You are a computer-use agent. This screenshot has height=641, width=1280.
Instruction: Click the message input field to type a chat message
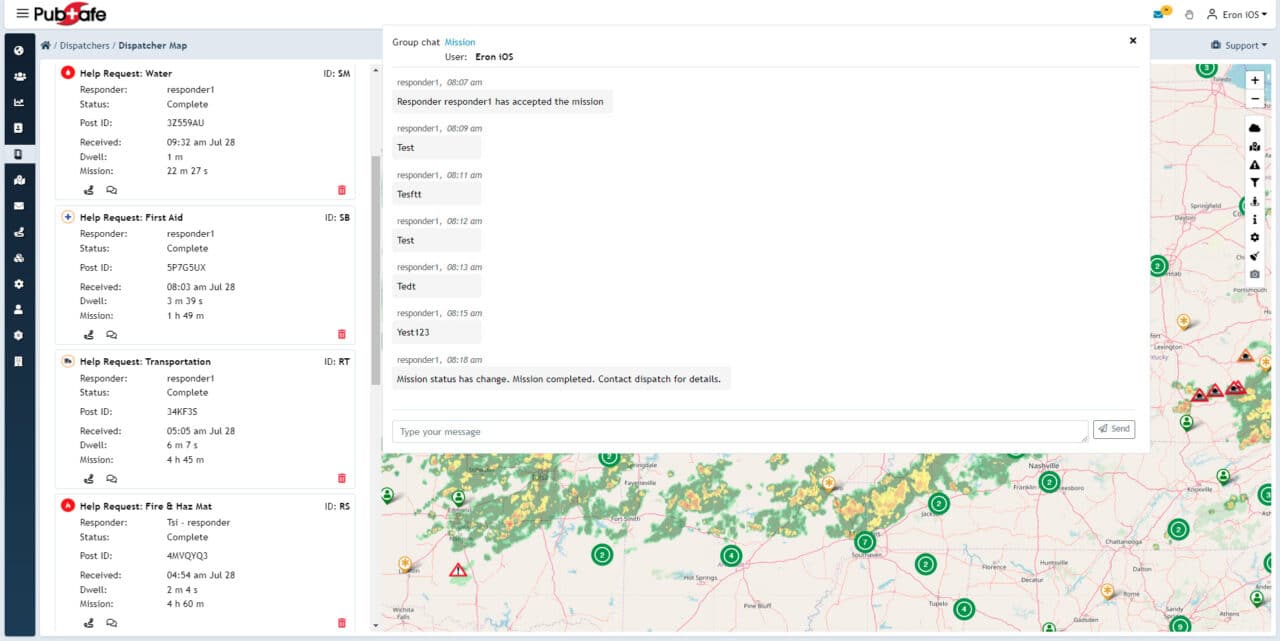click(x=740, y=431)
